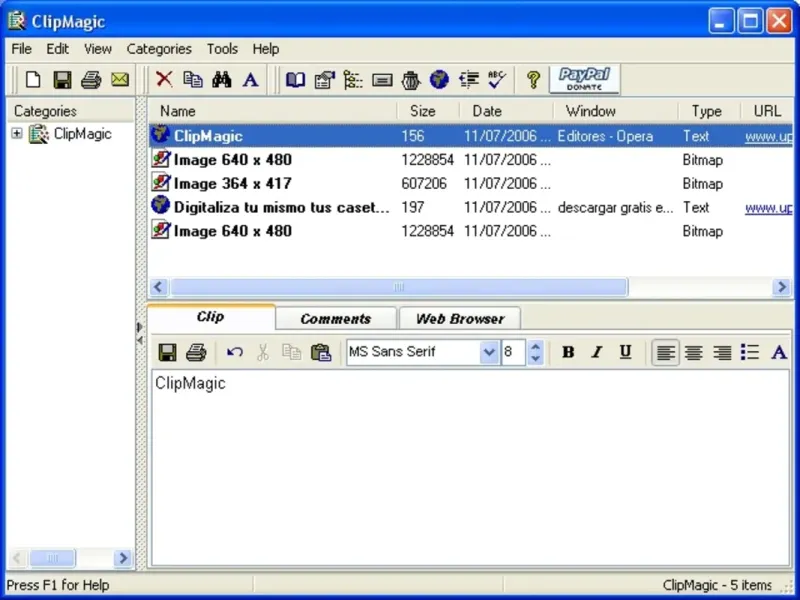Select left text alignment

pos(665,352)
